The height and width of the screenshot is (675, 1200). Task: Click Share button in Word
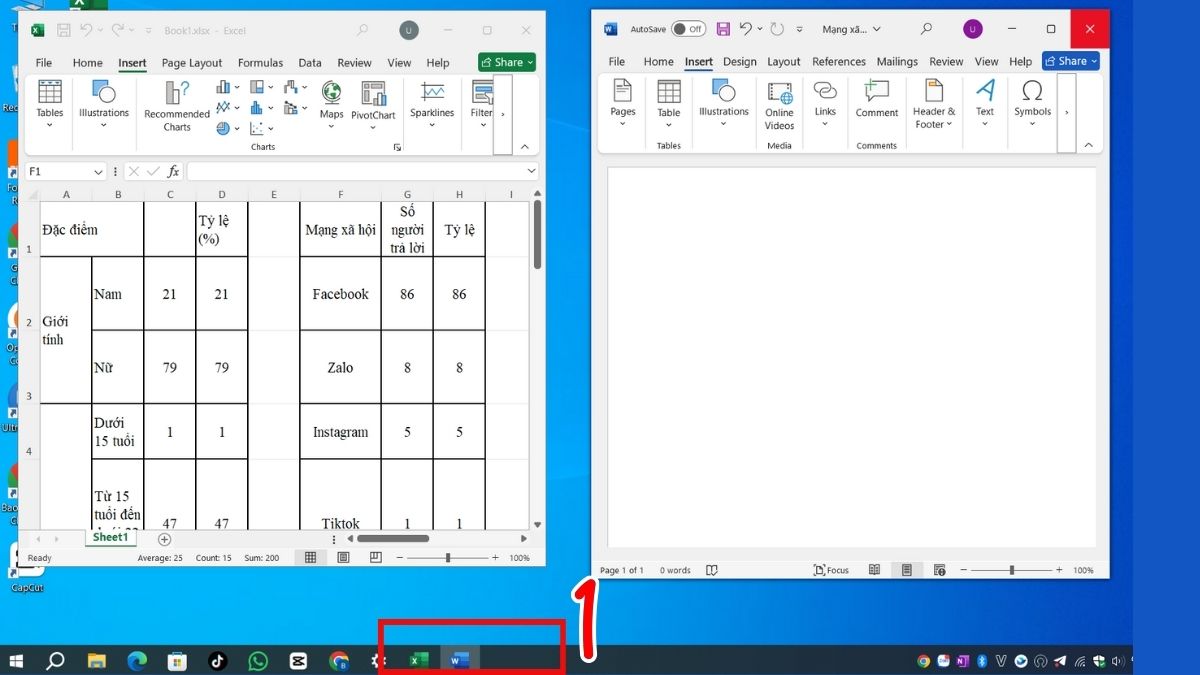[x=1070, y=61]
